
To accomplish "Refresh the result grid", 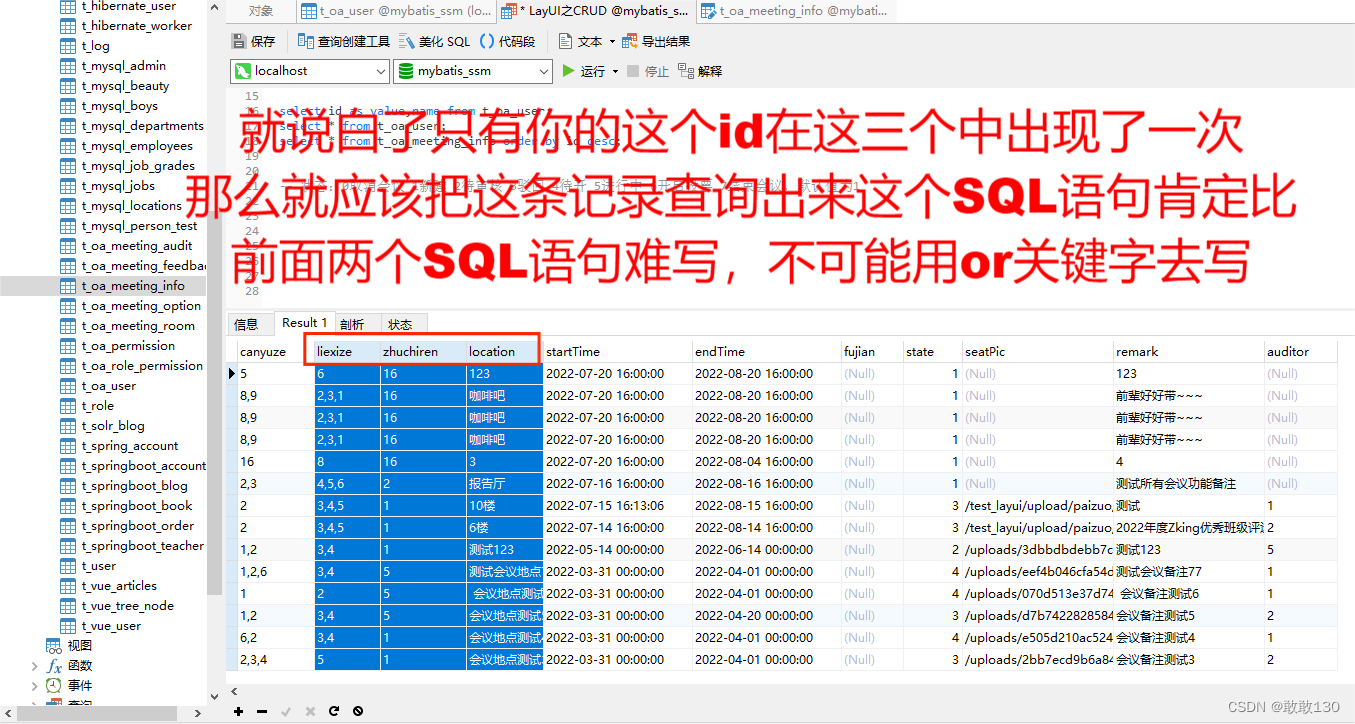I will (x=334, y=711).
